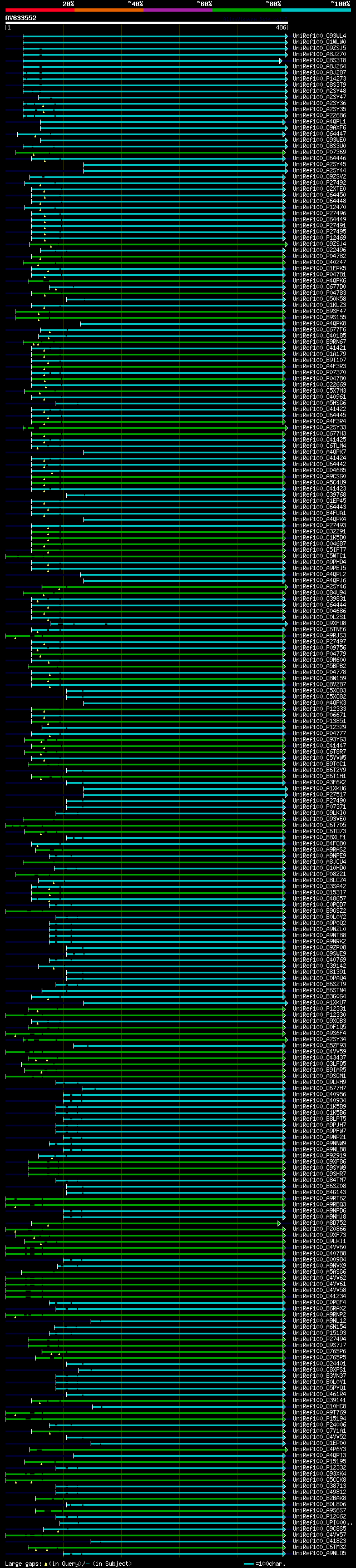
Task: Select UniRef100_B9SF47 label
Action: pos(319,311)
